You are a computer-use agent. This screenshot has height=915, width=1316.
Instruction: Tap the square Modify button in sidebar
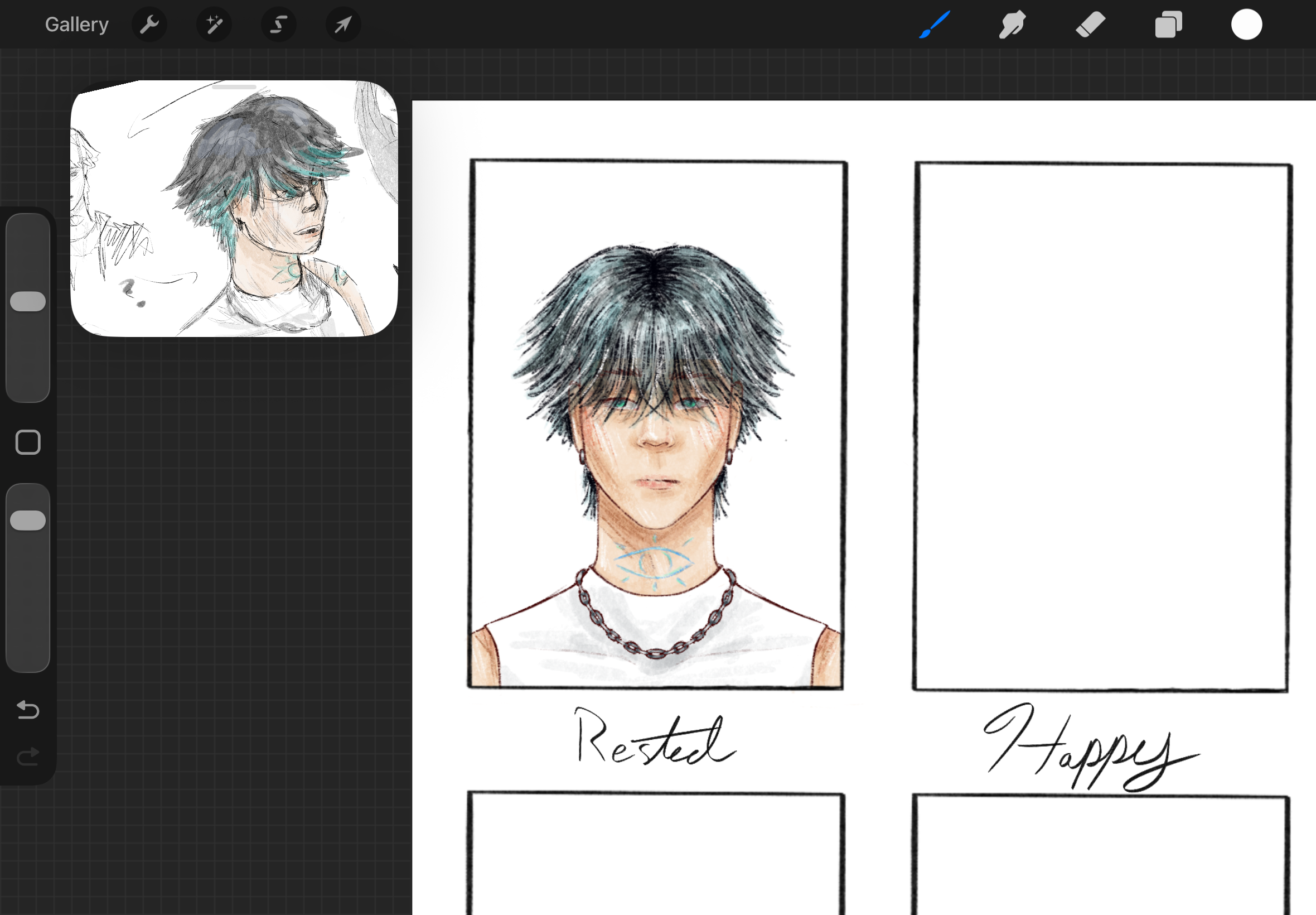point(27,442)
